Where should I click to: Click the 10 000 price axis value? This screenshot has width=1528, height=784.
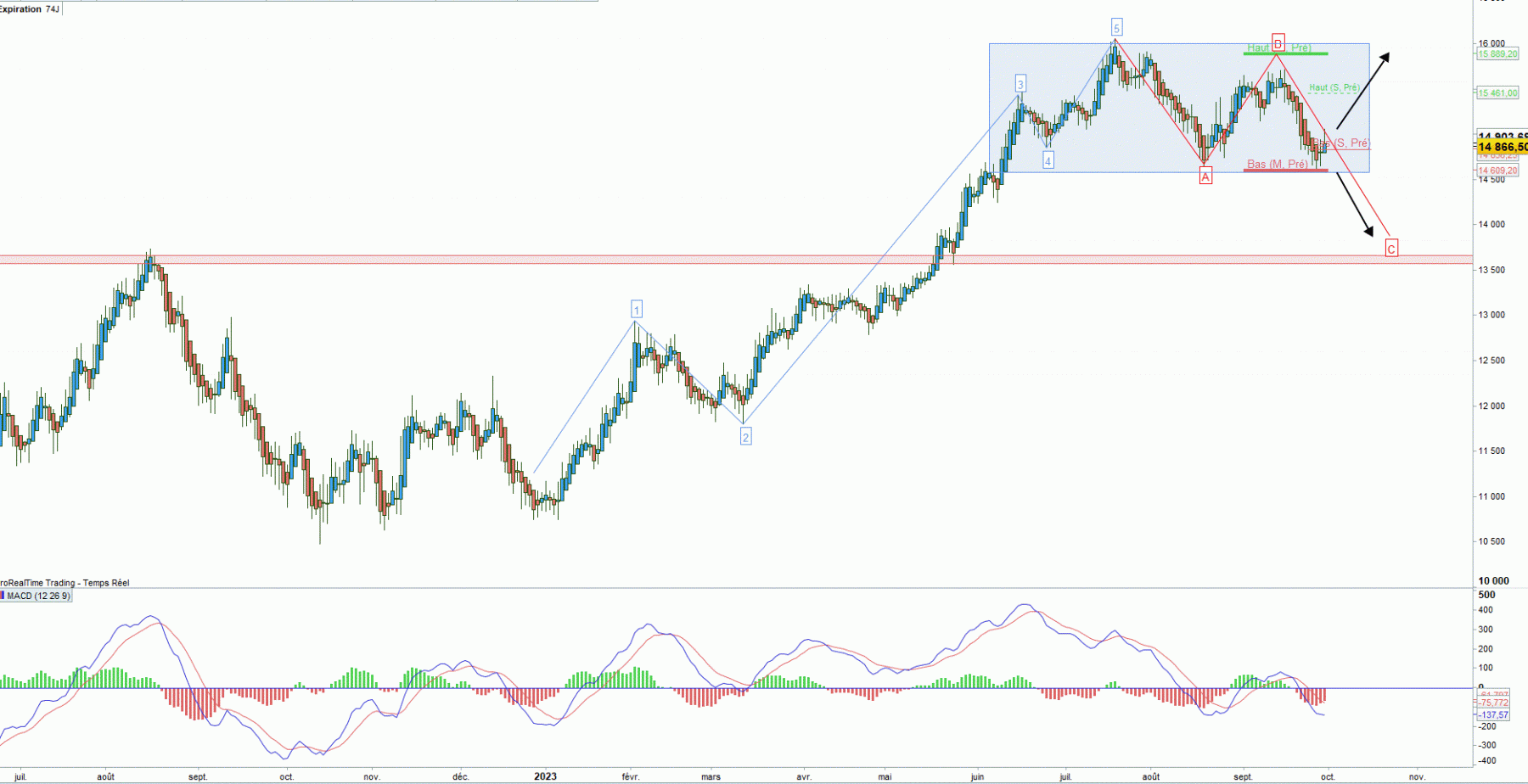tap(1494, 581)
